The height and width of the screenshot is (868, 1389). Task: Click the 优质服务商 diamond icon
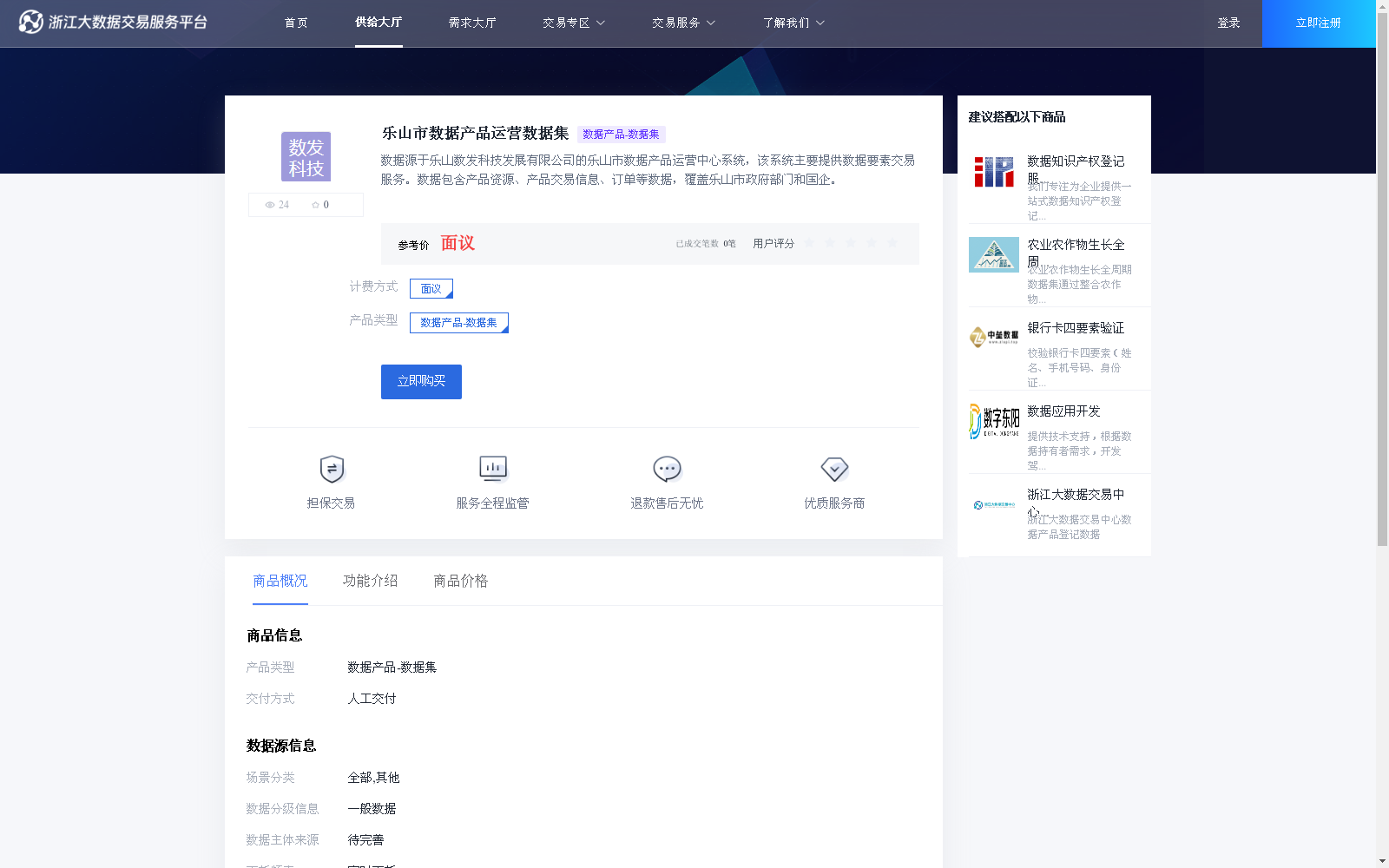coord(834,469)
